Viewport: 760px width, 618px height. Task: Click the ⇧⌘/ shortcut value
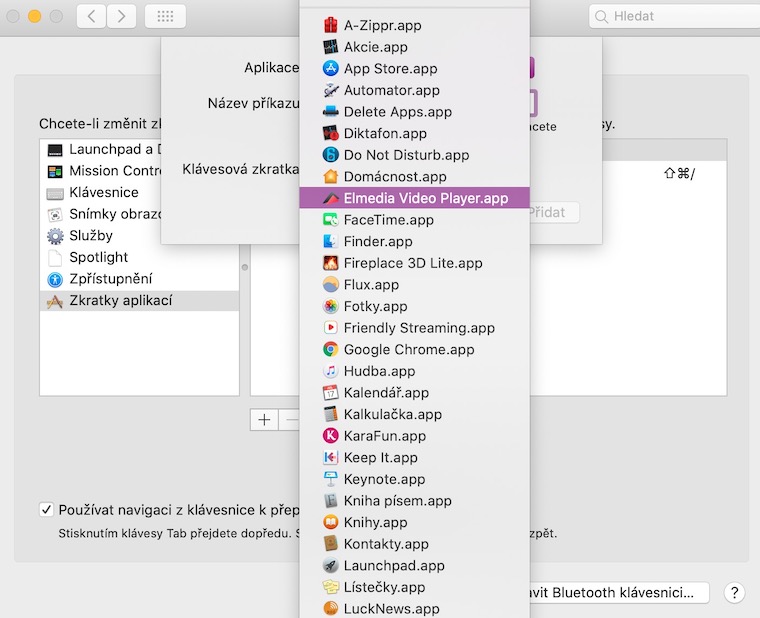(679, 174)
